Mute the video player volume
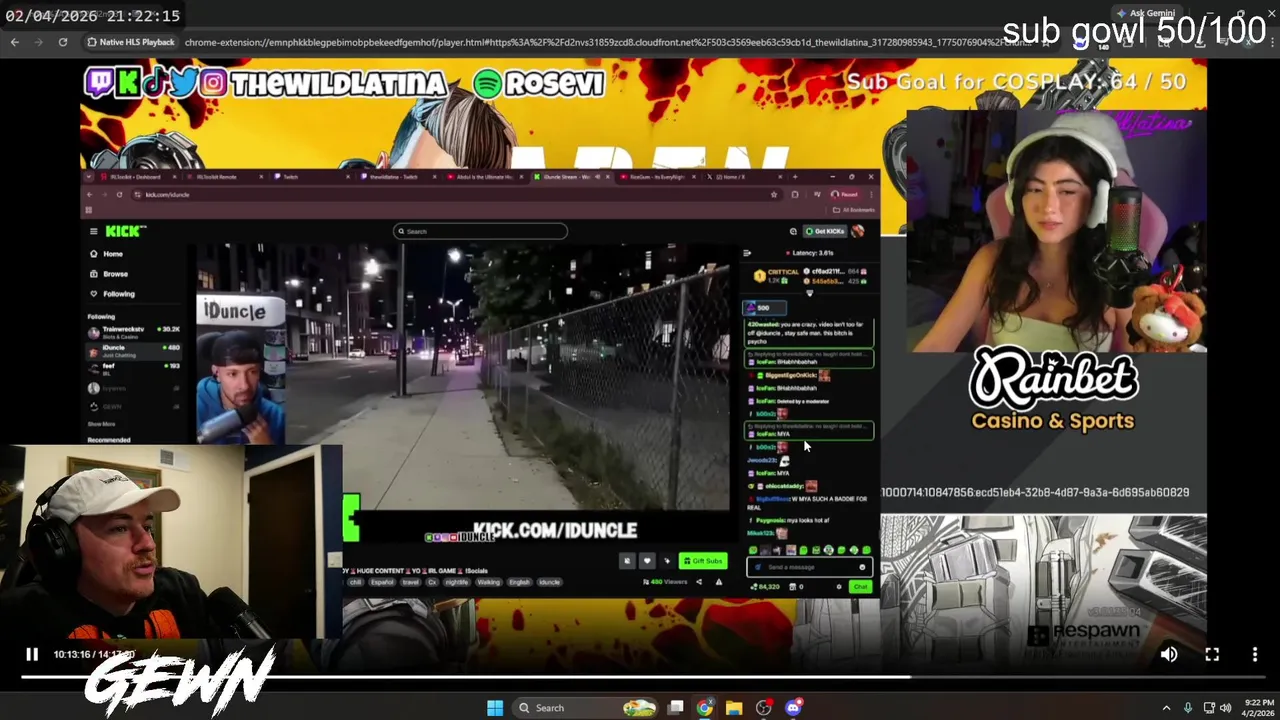This screenshot has width=1280, height=720. coord(1169,654)
